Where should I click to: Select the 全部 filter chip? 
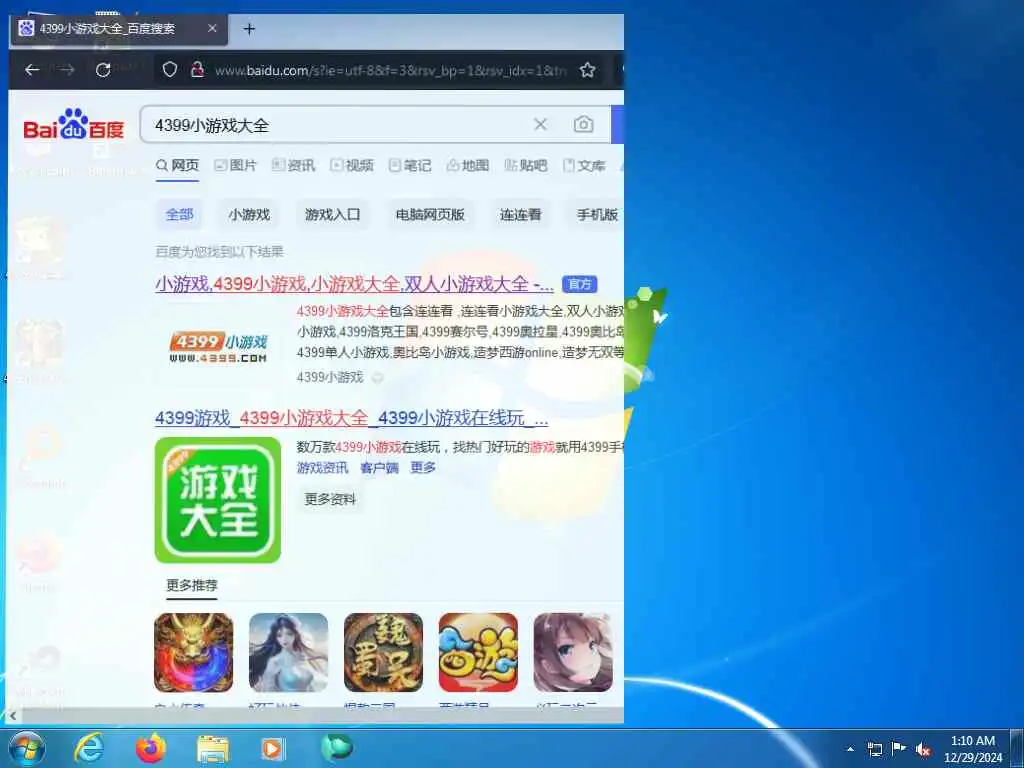(180, 215)
